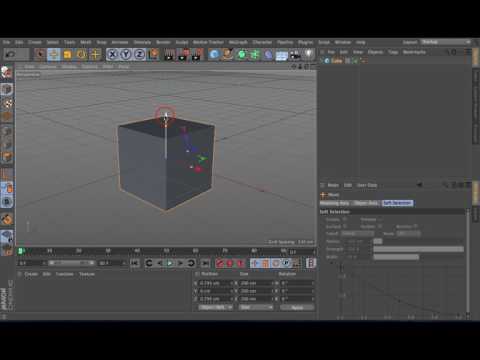Go to start of animation
The width and height of the screenshot is (480, 360).
(x=134, y=263)
